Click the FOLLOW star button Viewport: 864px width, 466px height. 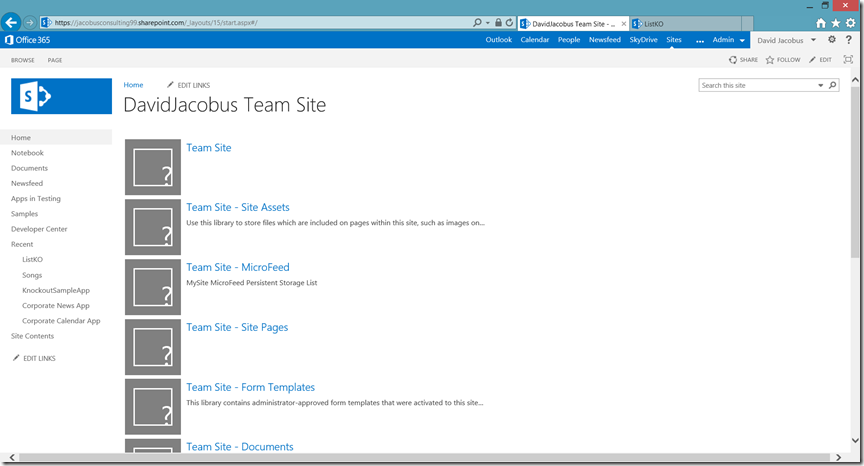point(783,59)
